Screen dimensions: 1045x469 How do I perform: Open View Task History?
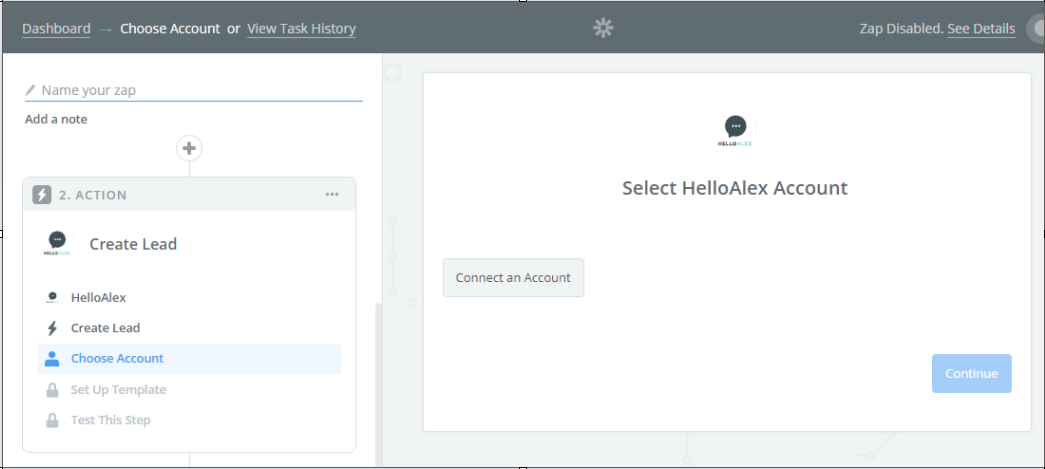301,29
